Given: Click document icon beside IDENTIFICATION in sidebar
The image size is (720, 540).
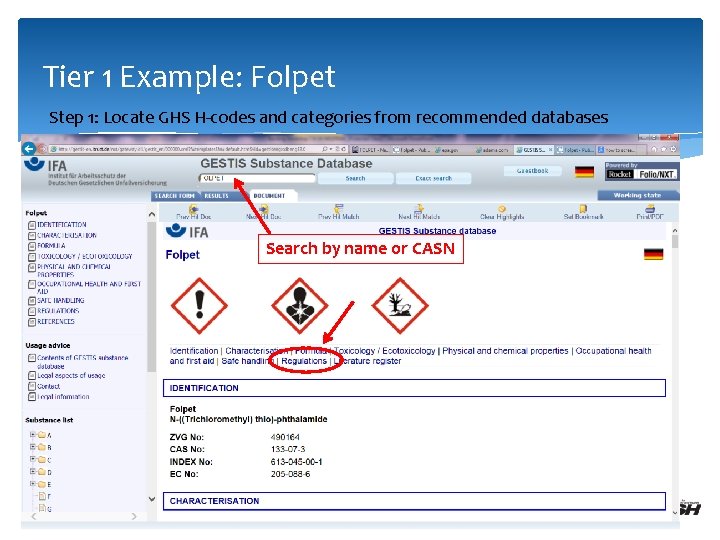Looking at the screenshot, I should (32, 225).
